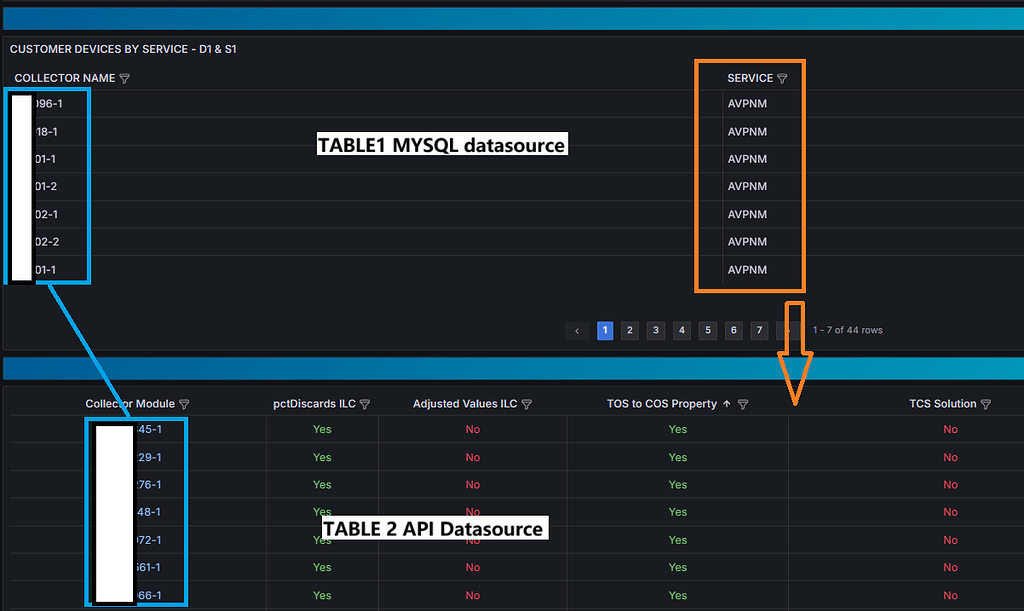Select an AVPNM cell in SERVICE column
The height and width of the screenshot is (611, 1024).
coord(748,158)
